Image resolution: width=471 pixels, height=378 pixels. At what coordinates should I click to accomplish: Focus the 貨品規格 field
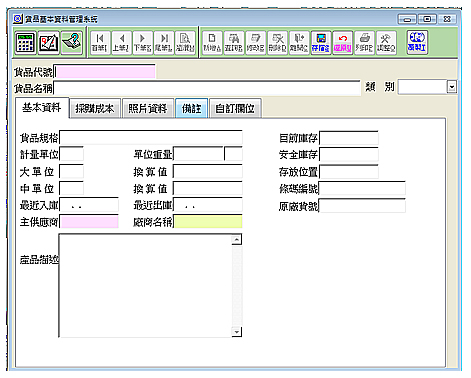[151, 138]
